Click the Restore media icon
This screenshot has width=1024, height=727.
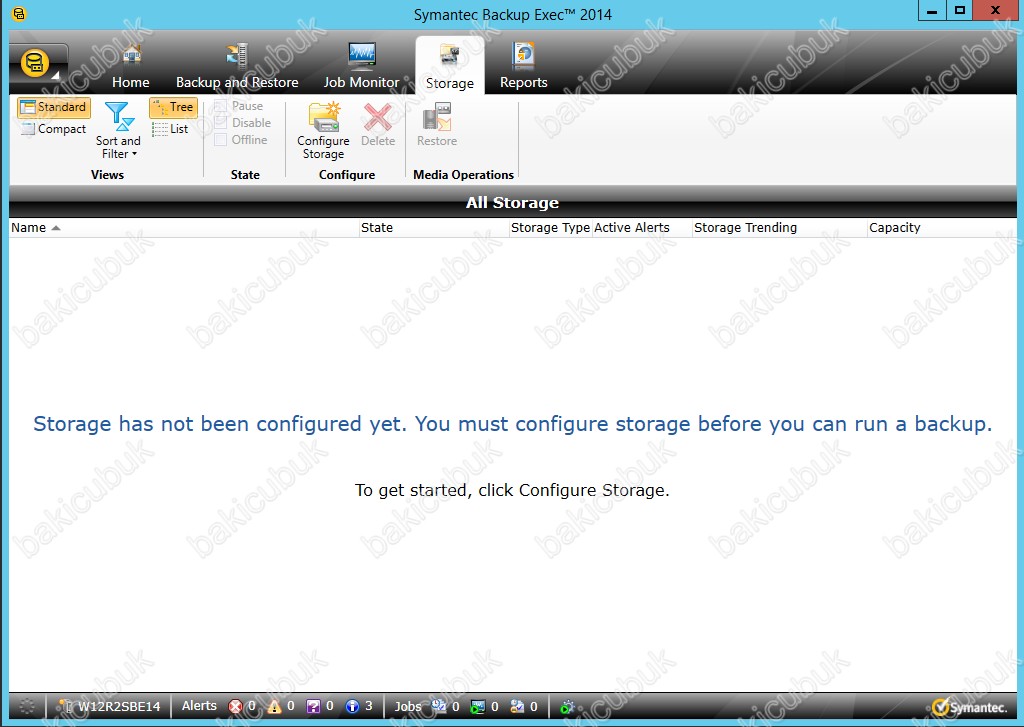coord(437,117)
